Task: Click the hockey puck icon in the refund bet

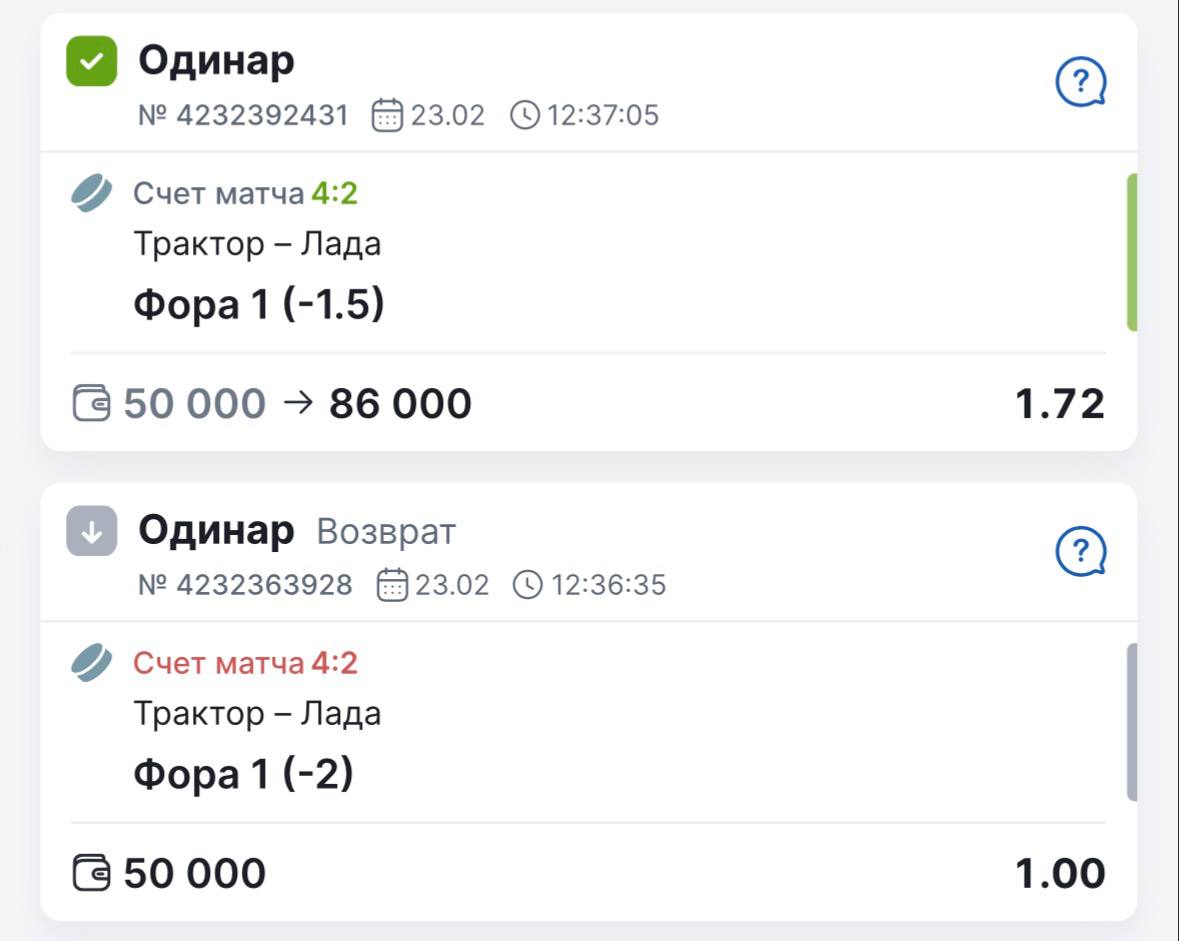Action: coord(92,663)
